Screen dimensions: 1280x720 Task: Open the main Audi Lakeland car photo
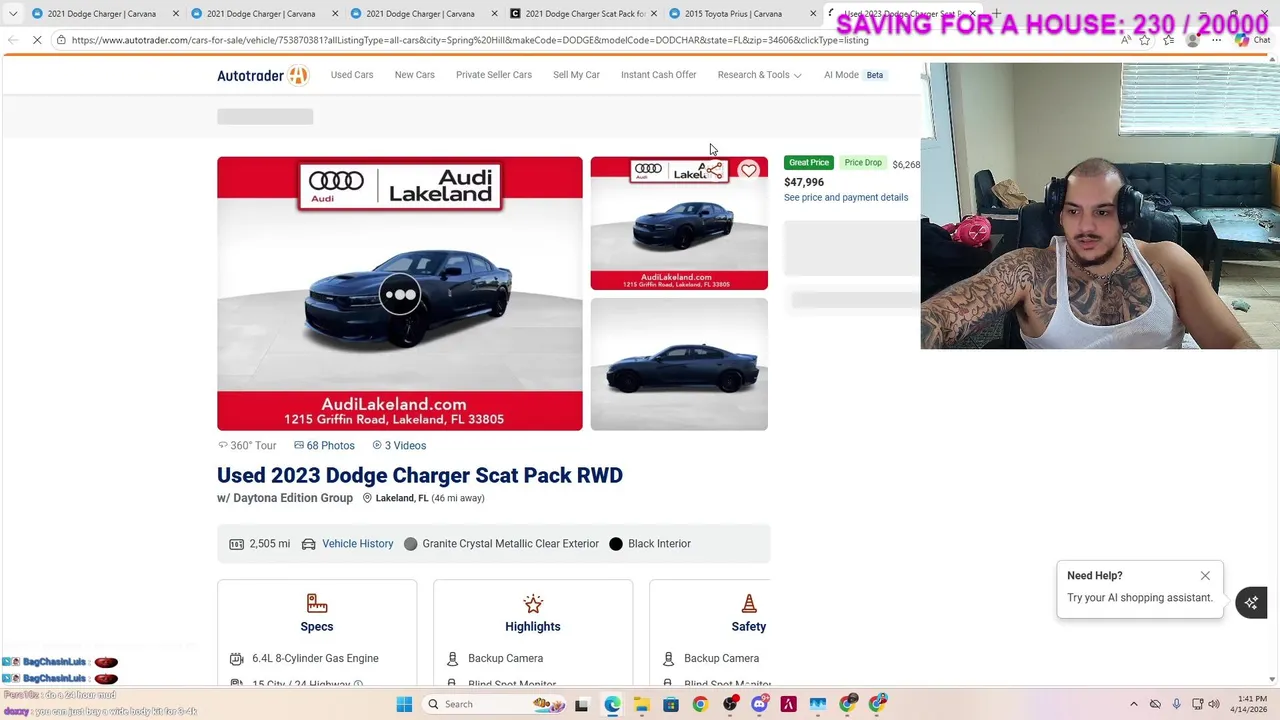[x=400, y=294]
